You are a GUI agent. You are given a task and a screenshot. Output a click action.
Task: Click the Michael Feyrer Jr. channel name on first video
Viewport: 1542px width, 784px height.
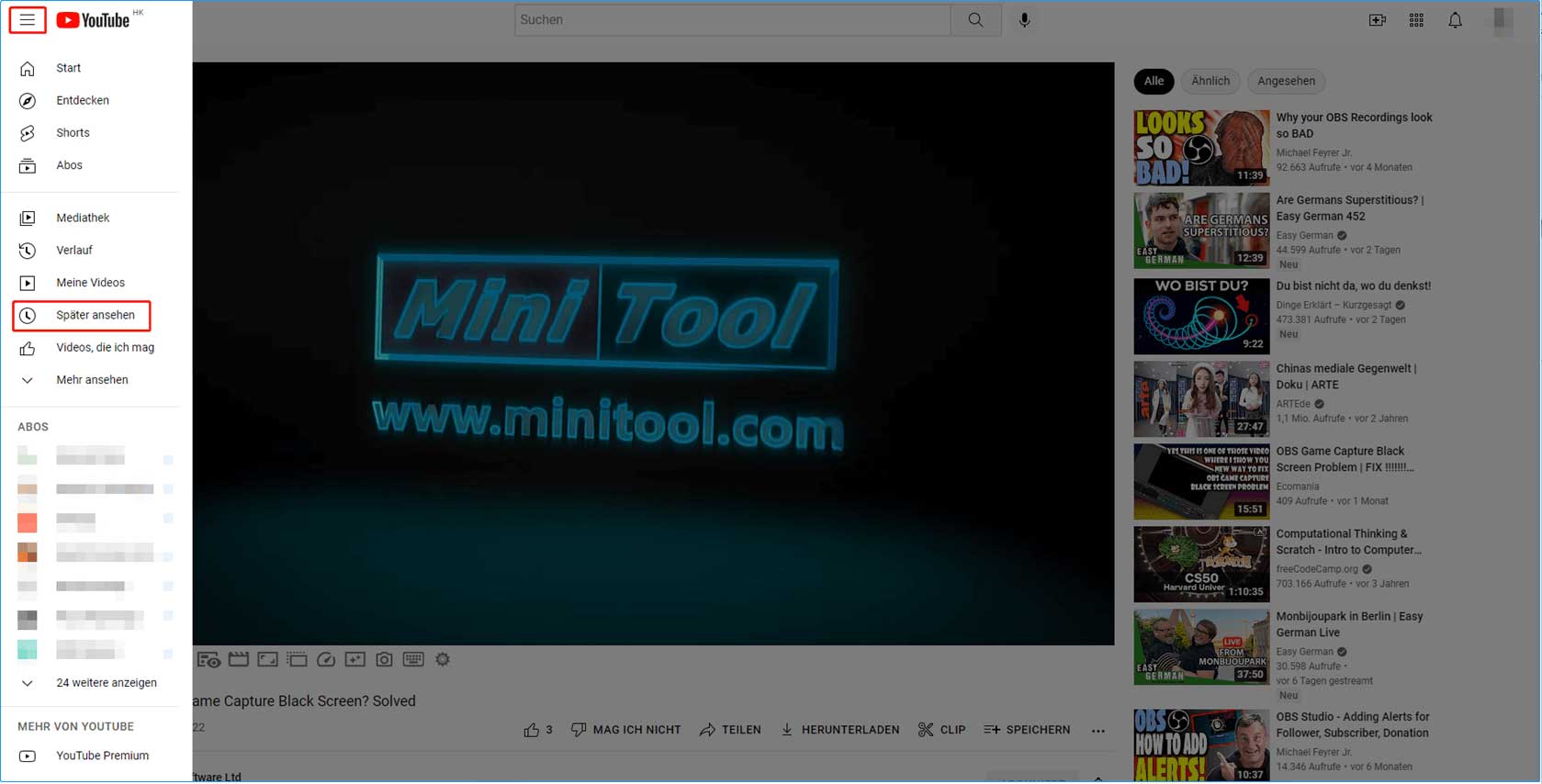click(1313, 152)
